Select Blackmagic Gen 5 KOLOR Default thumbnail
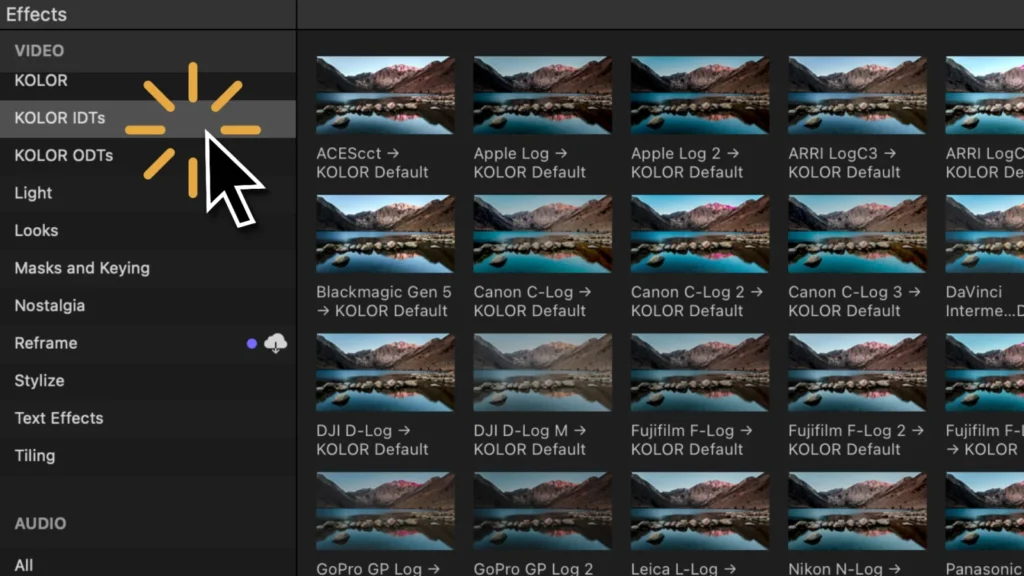Screen dimensions: 1024x576 tap(385, 234)
